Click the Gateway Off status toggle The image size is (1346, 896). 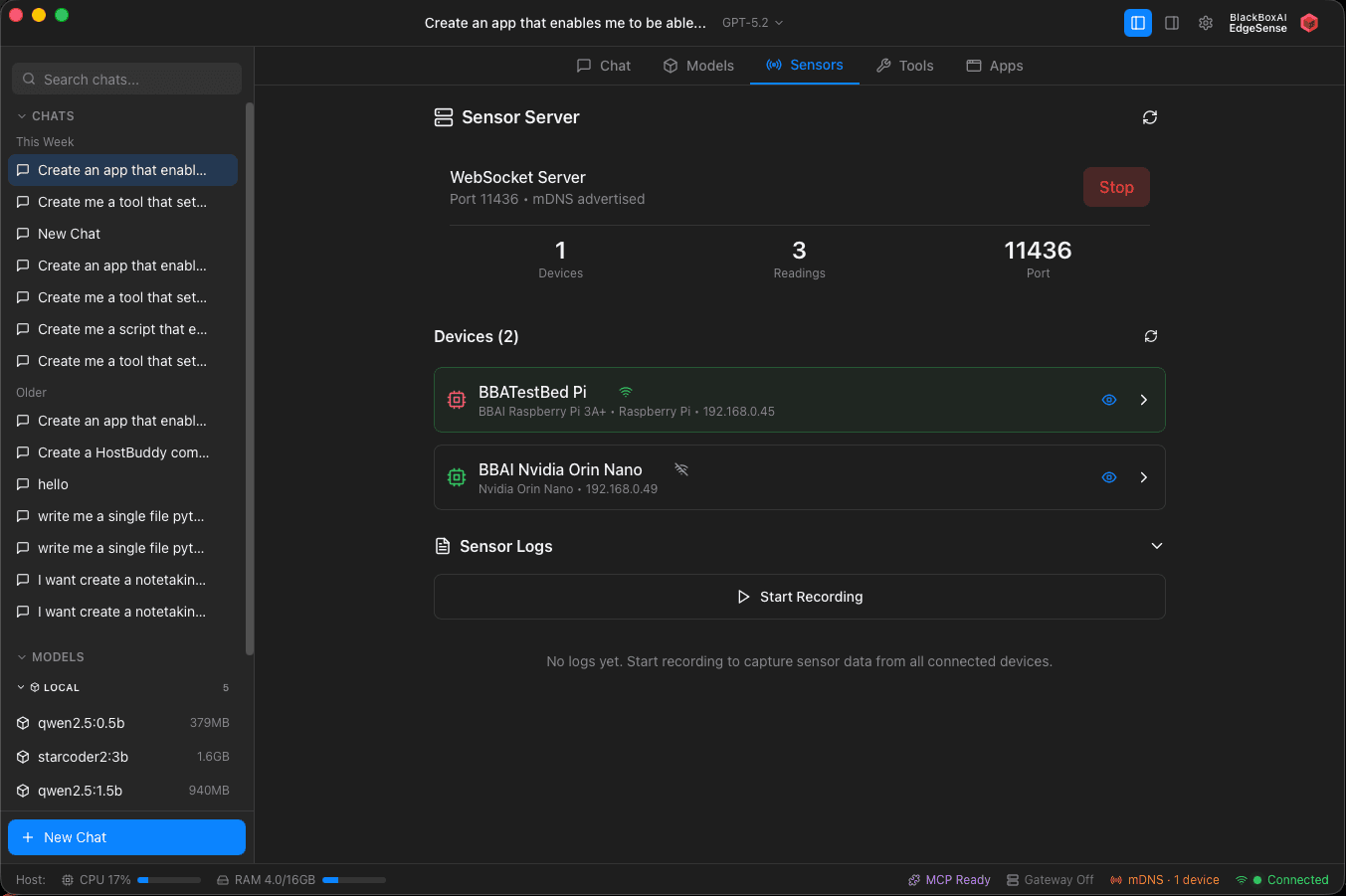tap(1050, 880)
